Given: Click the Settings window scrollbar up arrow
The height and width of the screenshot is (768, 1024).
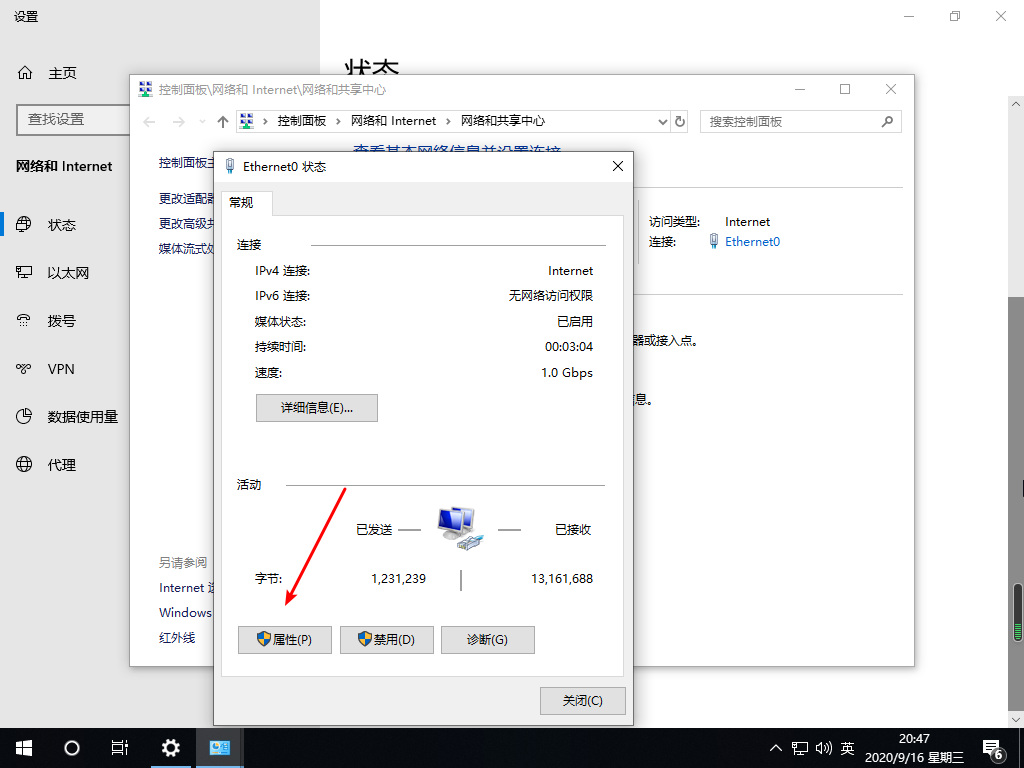Looking at the screenshot, I should point(1016,103).
